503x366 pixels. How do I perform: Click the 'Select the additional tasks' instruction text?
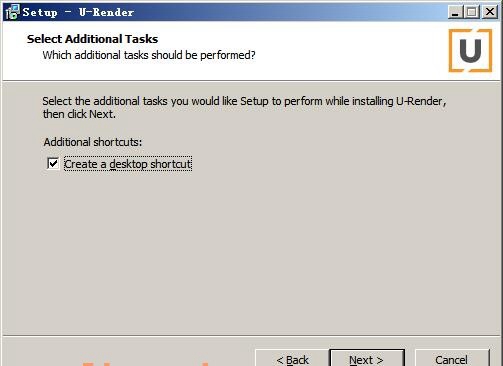point(244,101)
